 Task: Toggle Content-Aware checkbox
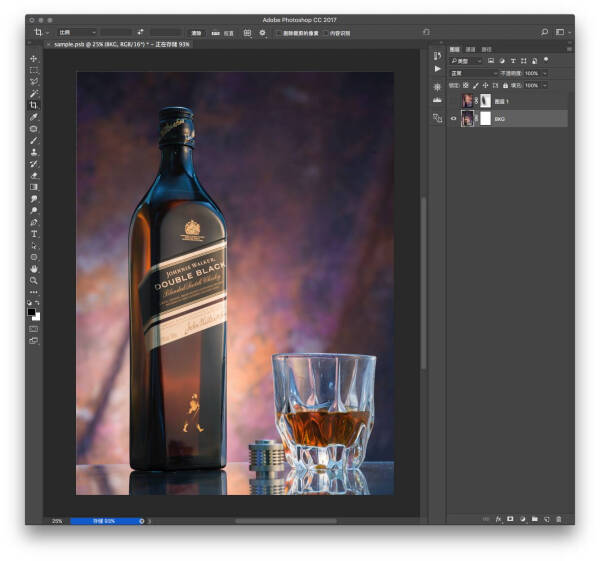click(326, 33)
